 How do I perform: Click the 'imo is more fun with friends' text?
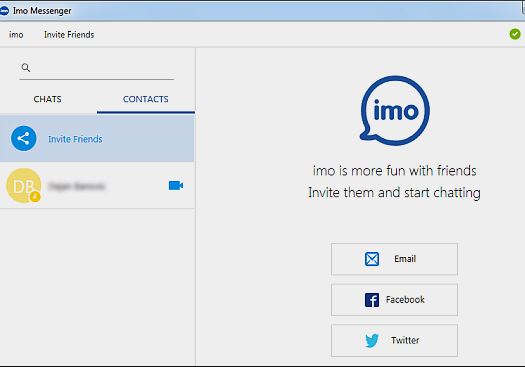[394, 171]
